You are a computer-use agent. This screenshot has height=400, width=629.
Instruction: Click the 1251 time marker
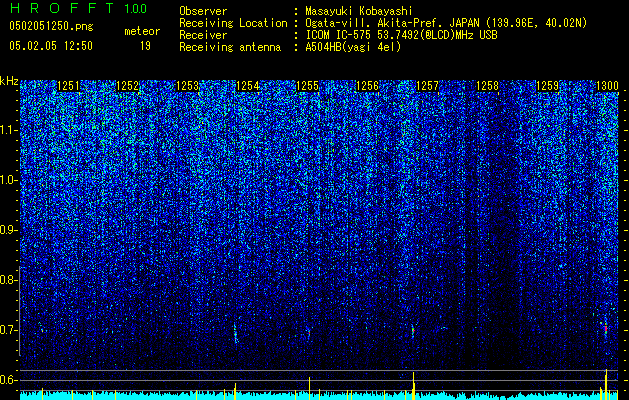[68, 86]
